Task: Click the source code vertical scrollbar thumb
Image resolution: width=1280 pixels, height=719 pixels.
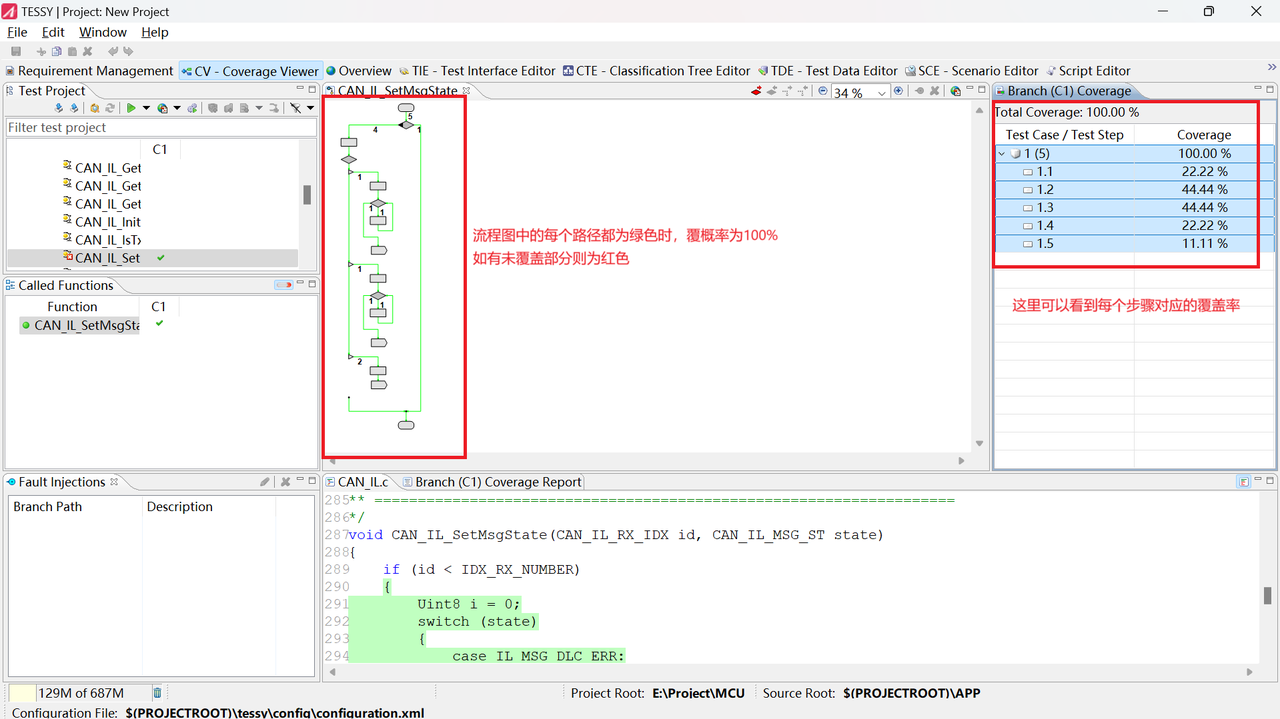Action: [1268, 595]
